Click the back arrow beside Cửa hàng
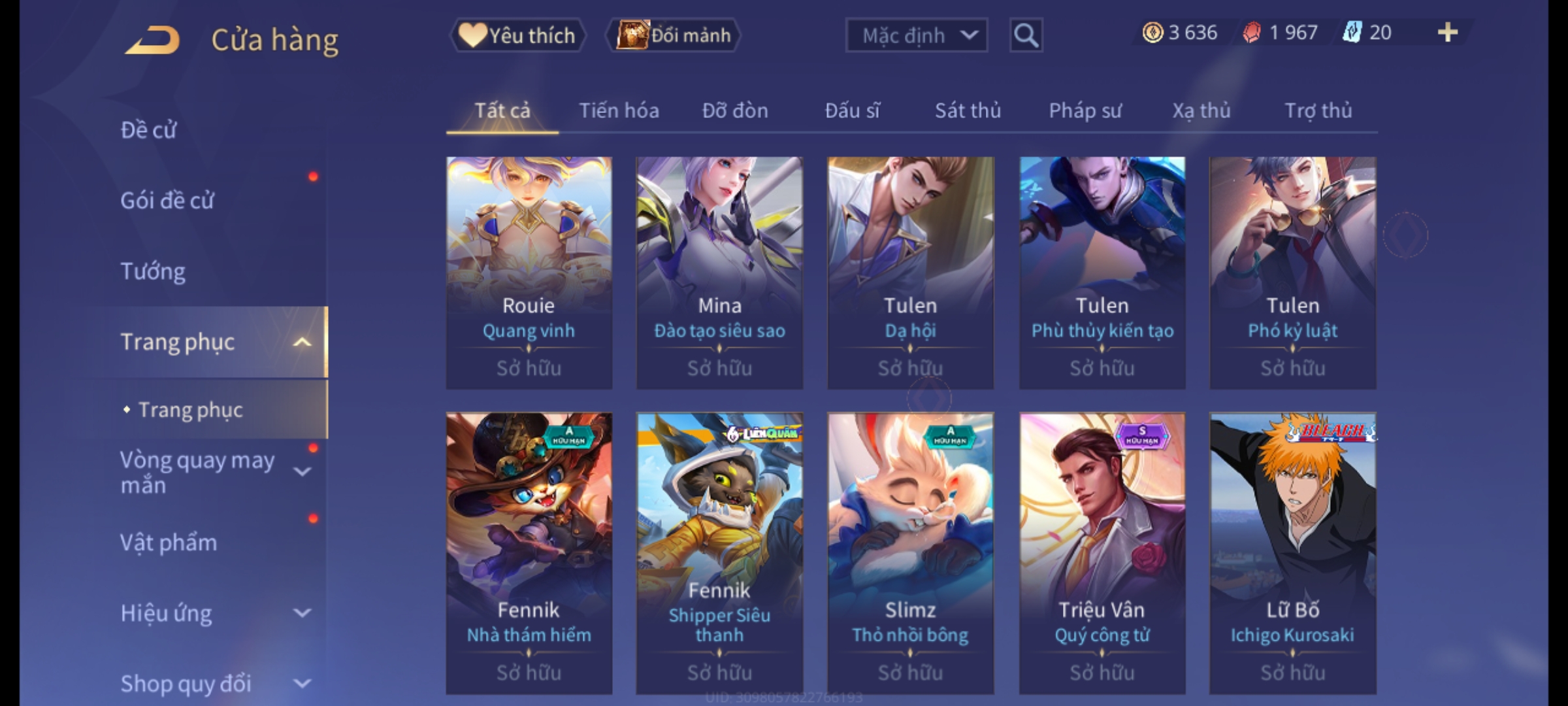 (x=153, y=39)
